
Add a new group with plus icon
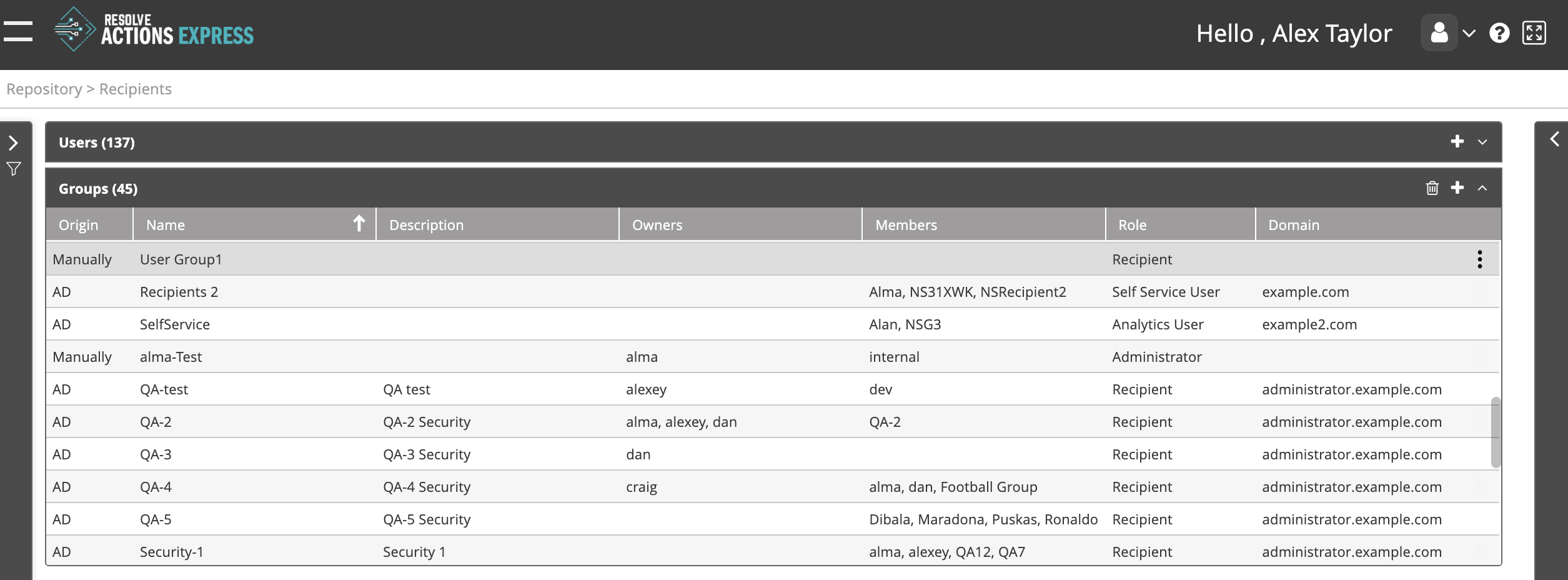(x=1457, y=188)
